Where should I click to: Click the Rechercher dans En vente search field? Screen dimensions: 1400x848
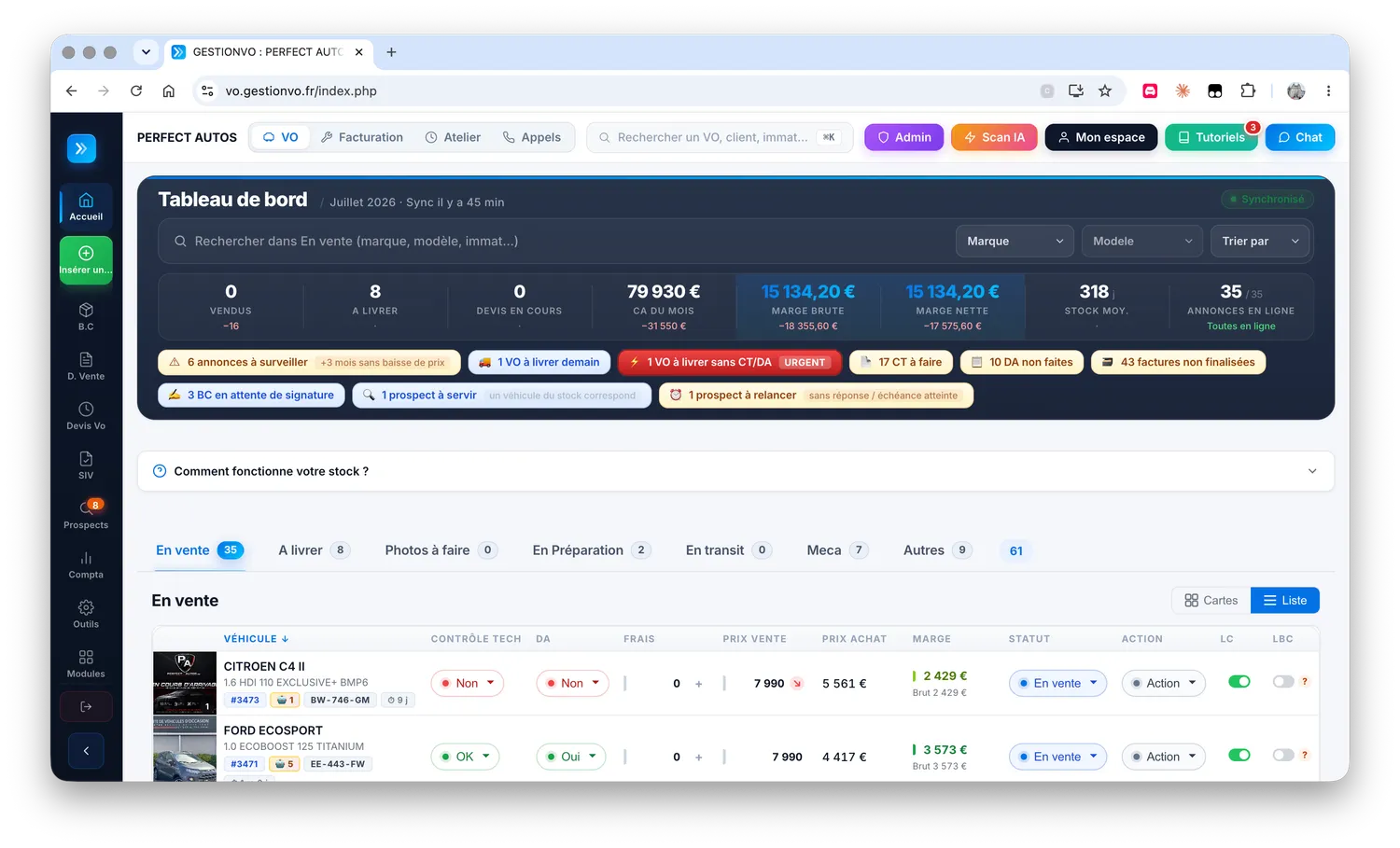click(555, 241)
